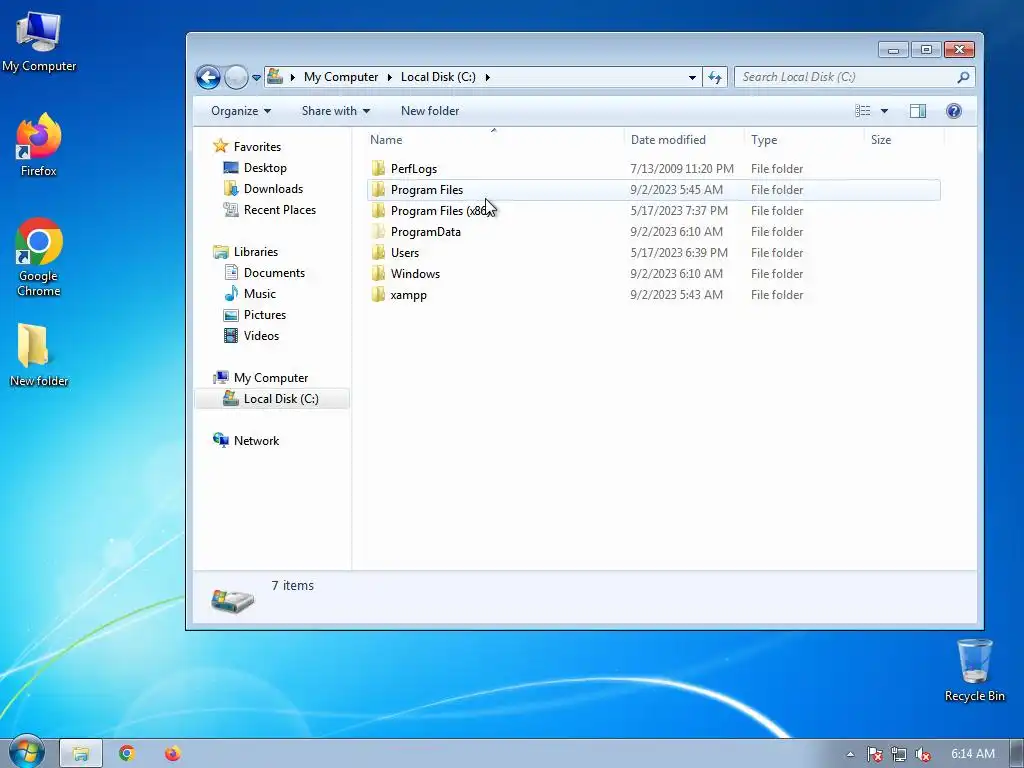Screen dimensions: 1024x768
Task: Click the Show desktop strip
Action: coord(1017,754)
